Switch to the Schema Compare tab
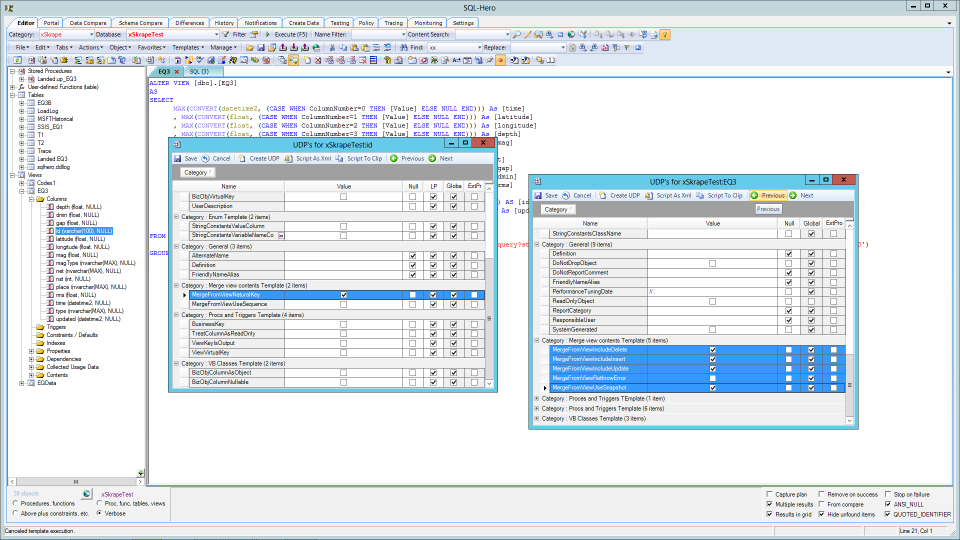 tap(140, 23)
